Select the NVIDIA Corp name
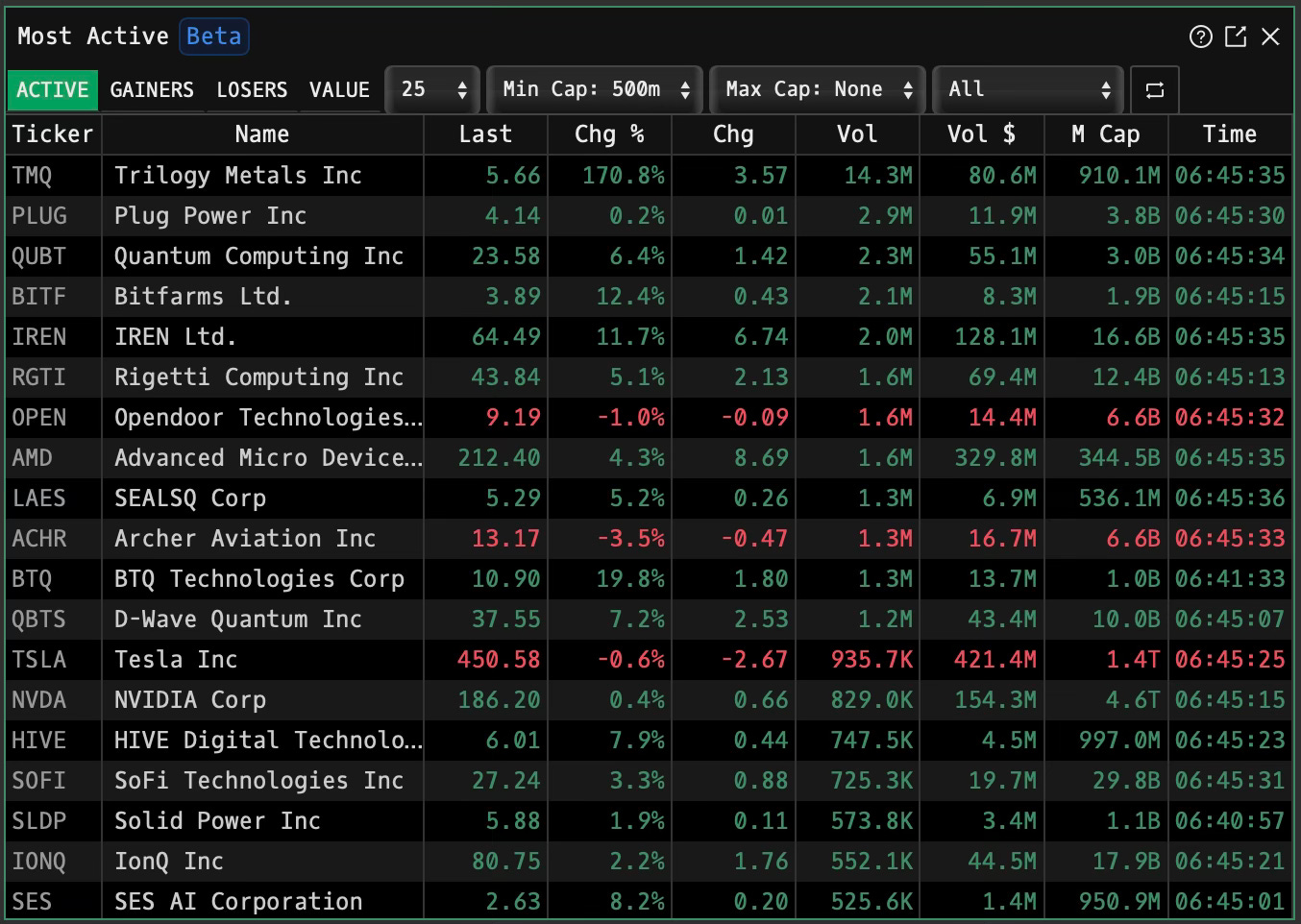The image size is (1301, 924). point(190,700)
